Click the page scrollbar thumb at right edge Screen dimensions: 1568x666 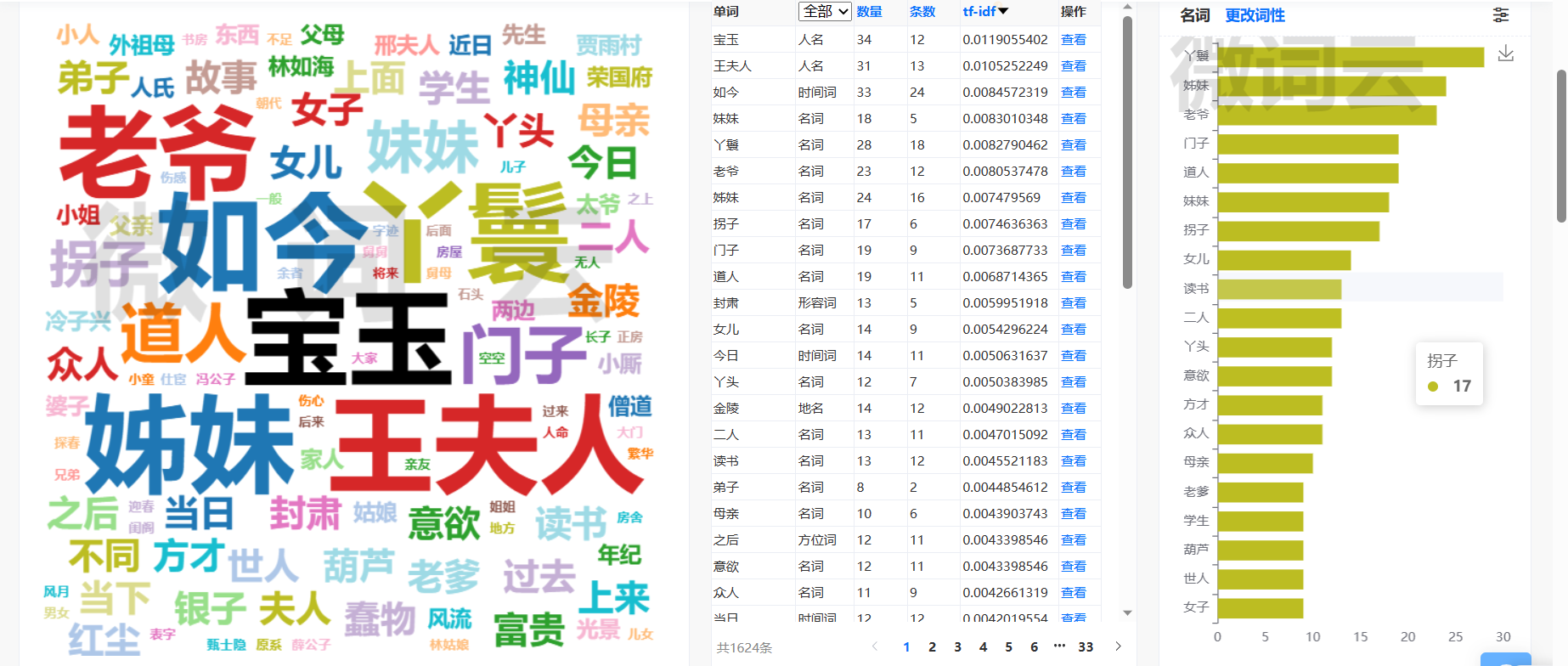pos(1561,146)
